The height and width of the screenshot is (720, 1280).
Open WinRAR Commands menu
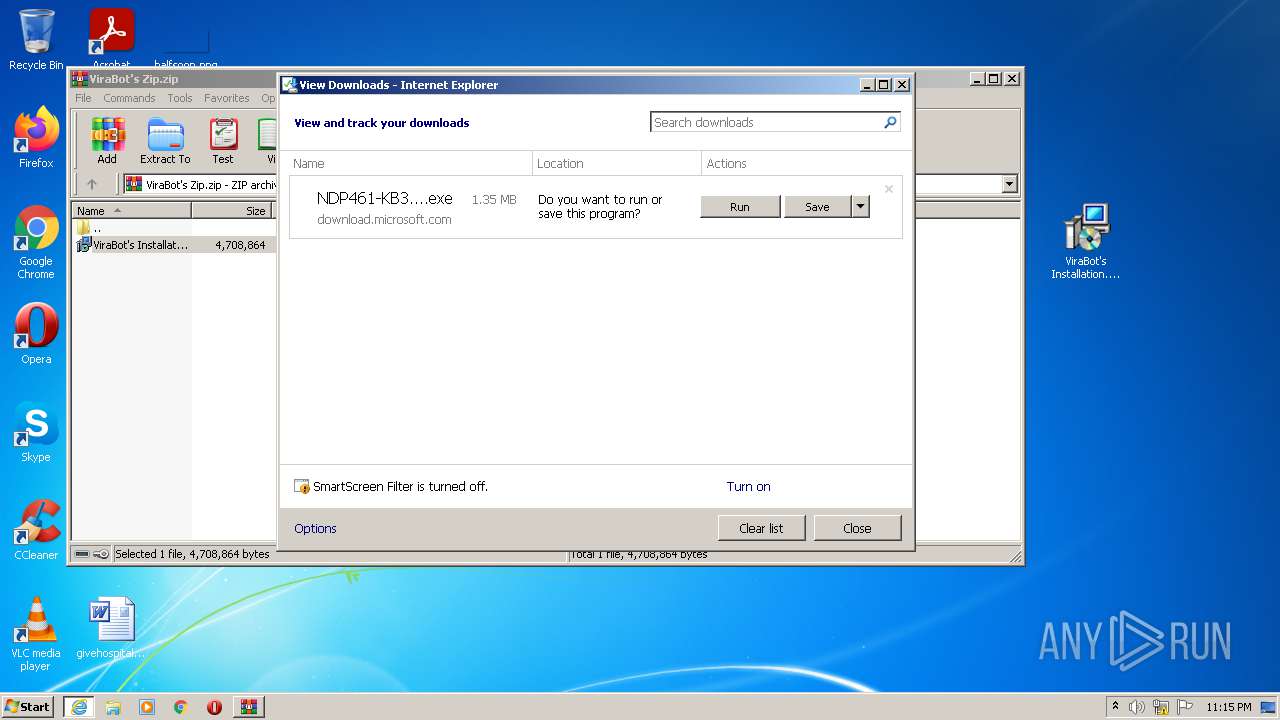pos(129,98)
